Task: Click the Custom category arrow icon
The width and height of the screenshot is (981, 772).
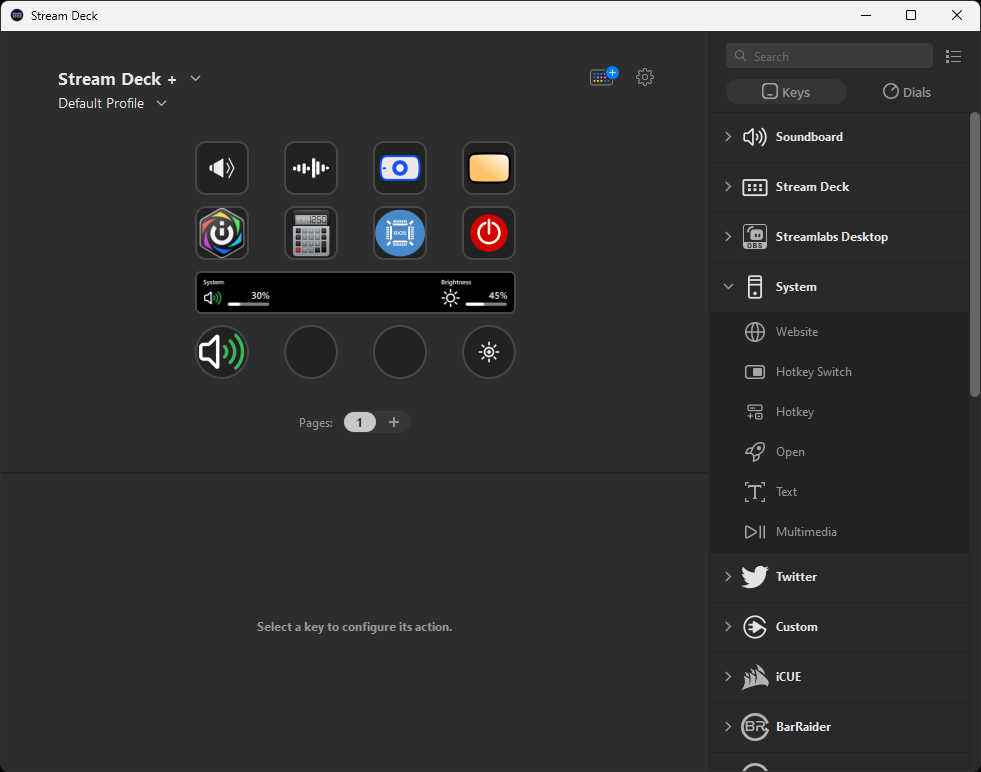Action: [x=755, y=626]
